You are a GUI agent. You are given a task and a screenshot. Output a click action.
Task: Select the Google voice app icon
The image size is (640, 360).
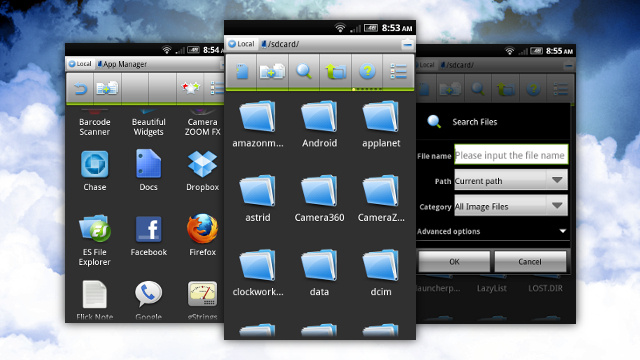tap(148, 294)
